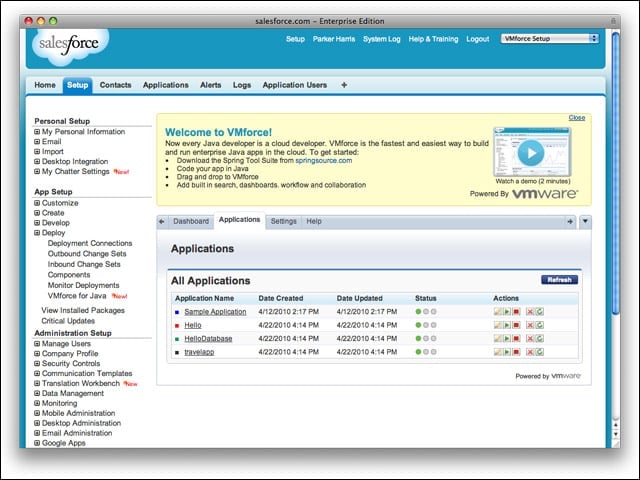This screenshot has height=480, width=640.
Task: Click the green status dot for Sample Application
Action: 418,312
